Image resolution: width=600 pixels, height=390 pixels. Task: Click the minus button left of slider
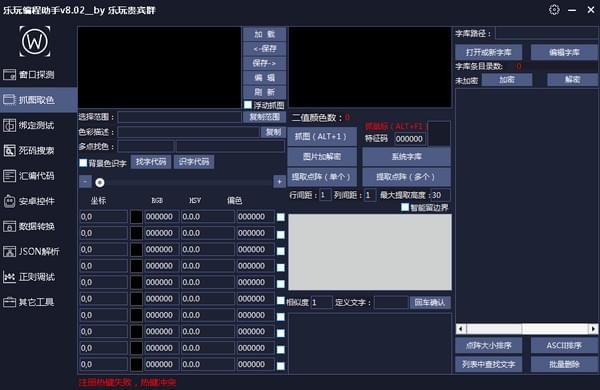tap(85, 182)
